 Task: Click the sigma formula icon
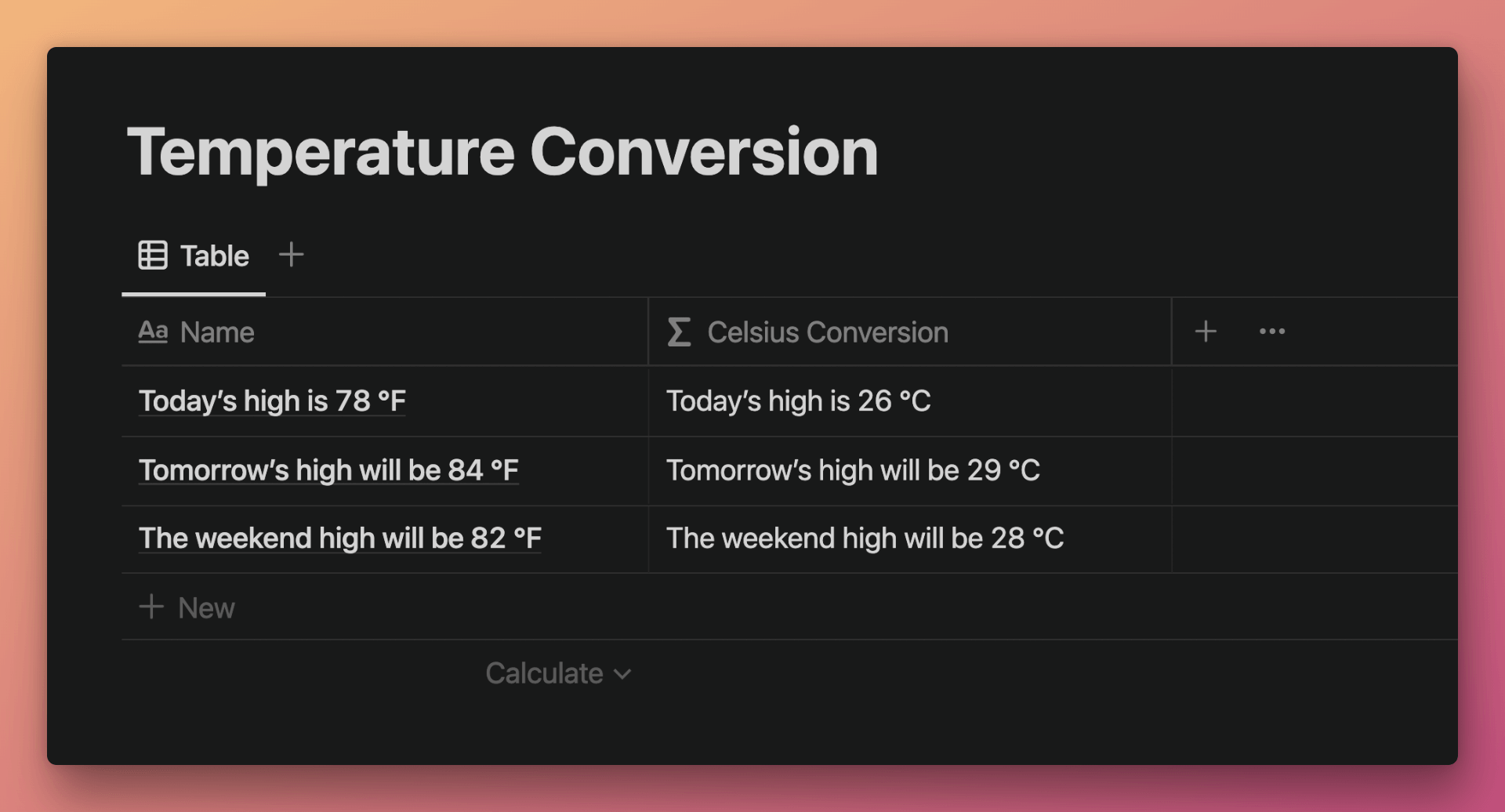pyautogui.click(x=679, y=332)
